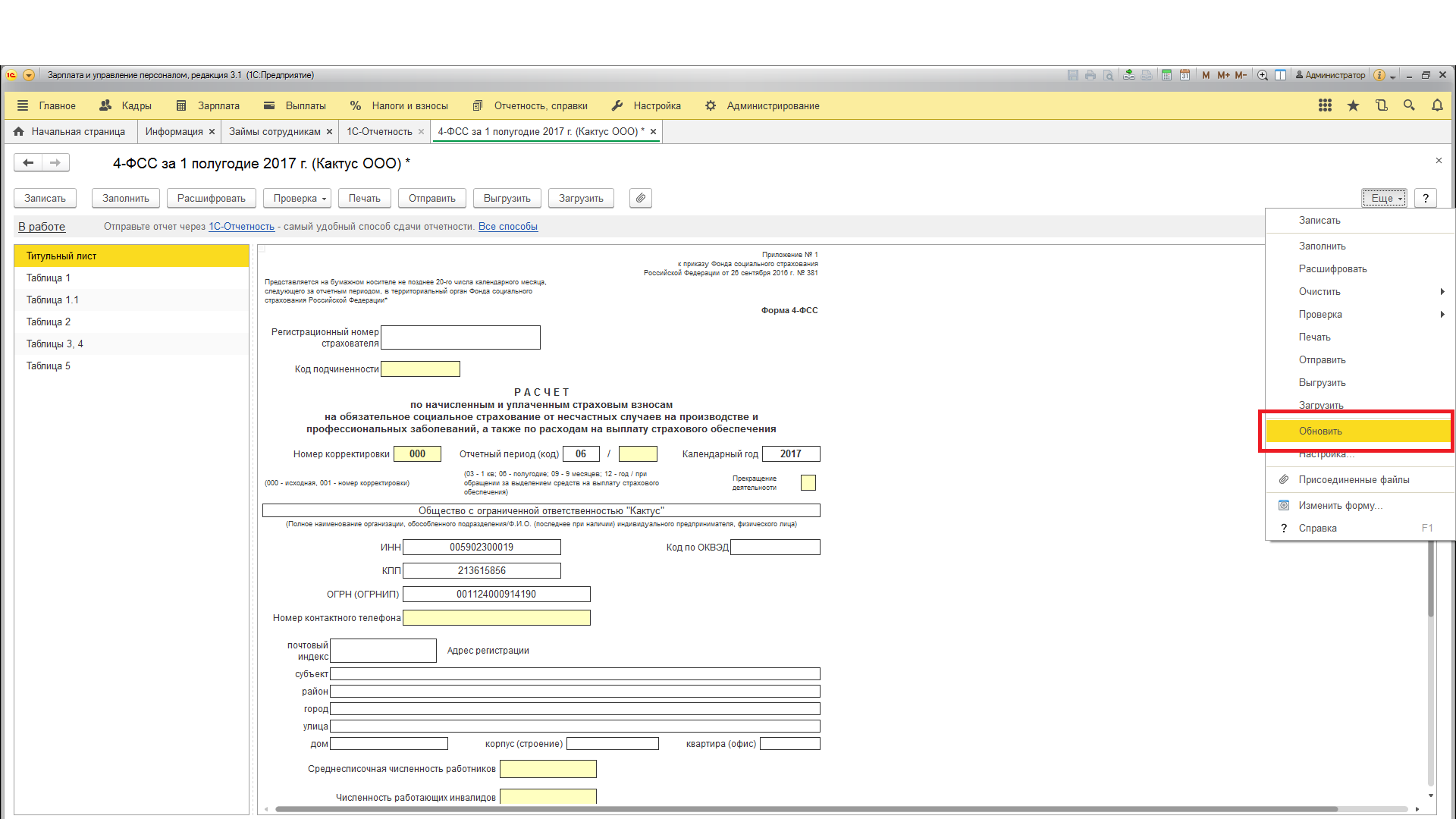1456x819 pixels.
Task: Open the calendar icon in title bar
Action: point(1185,75)
